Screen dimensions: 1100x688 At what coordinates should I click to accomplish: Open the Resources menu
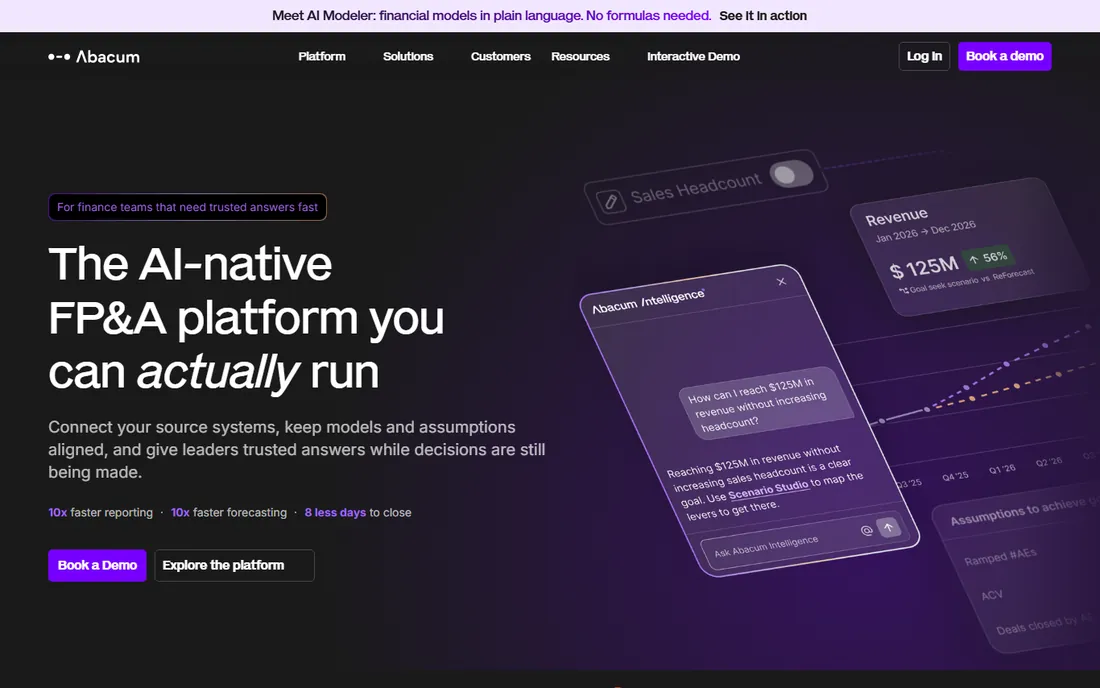pos(580,56)
